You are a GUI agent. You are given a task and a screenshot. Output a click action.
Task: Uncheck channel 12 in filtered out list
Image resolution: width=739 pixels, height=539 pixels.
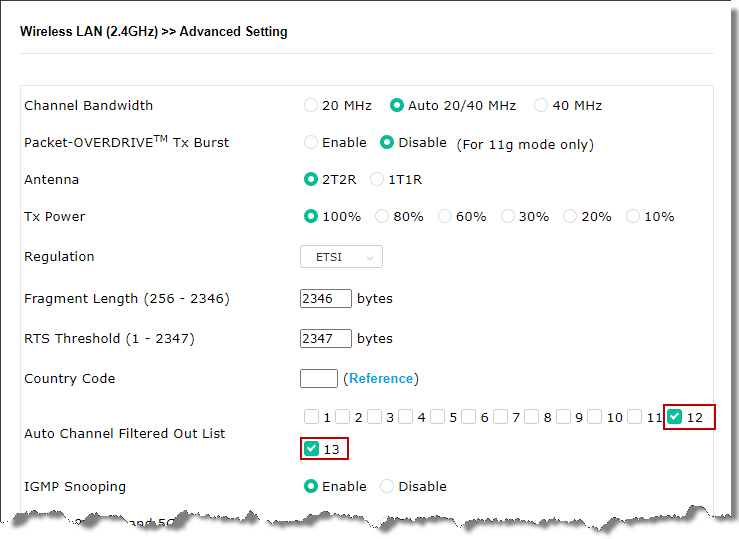(674, 416)
